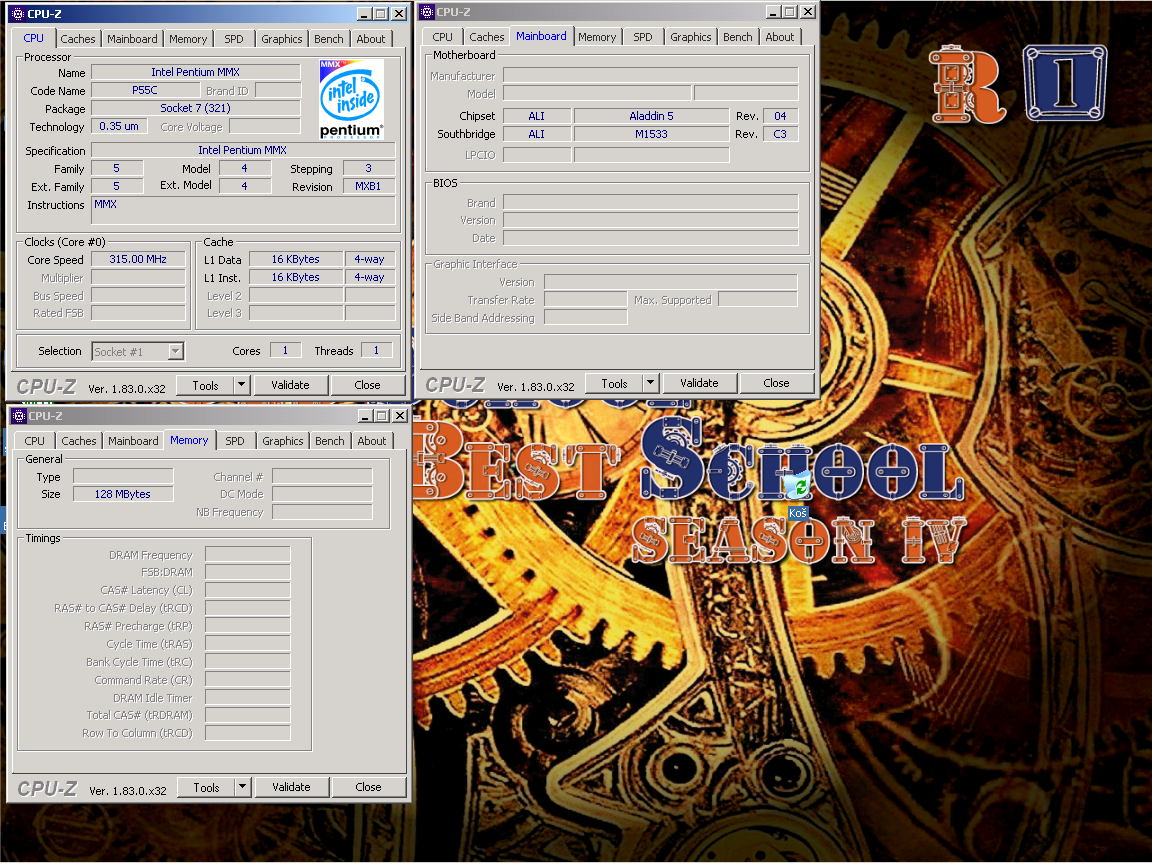Open Memory tab in the Mainboard window
Image resolution: width=1152 pixels, height=864 pixels.
click(x=597, y=37)
